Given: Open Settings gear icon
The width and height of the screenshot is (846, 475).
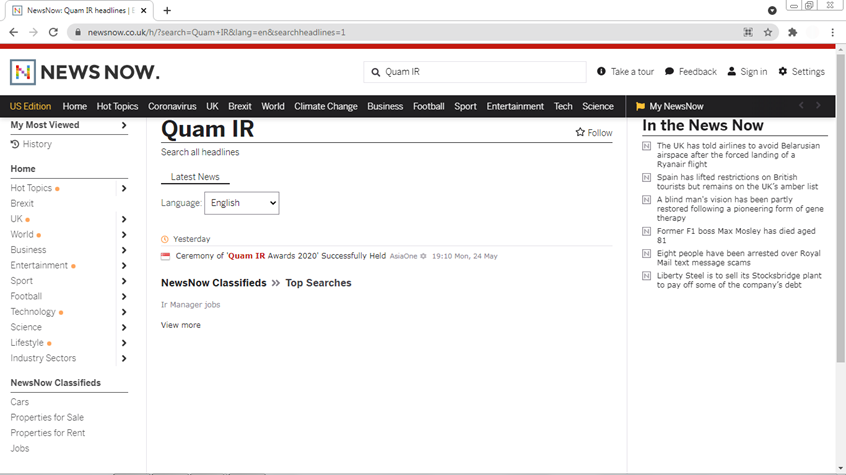Looking at the screenshot, I should click(782, 71).
